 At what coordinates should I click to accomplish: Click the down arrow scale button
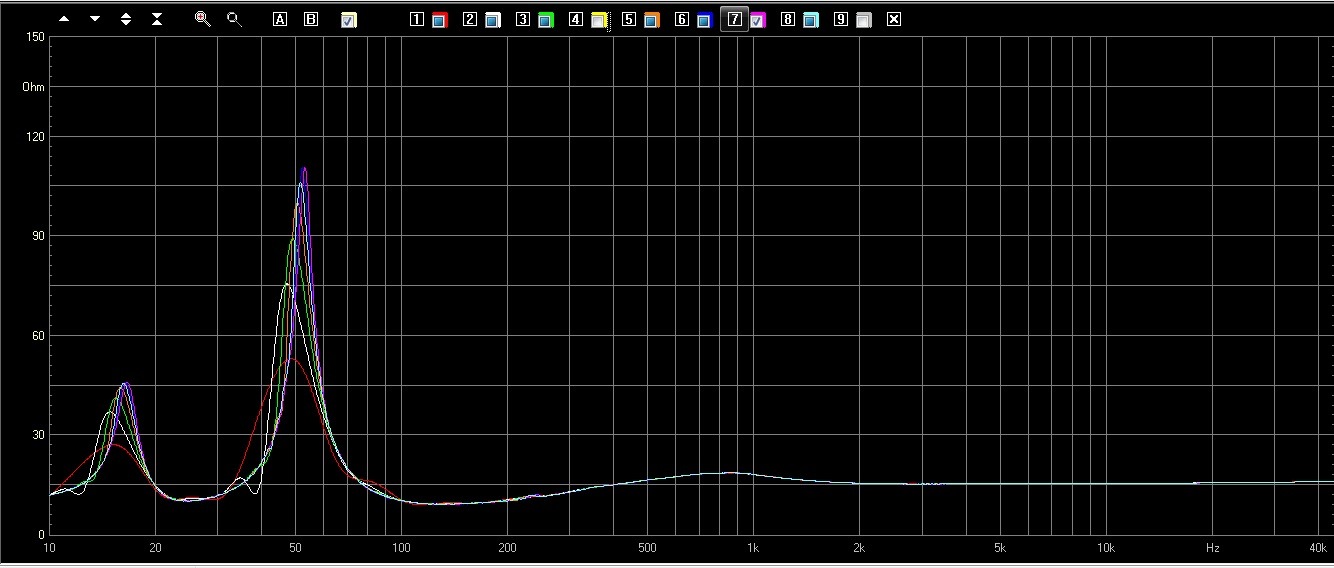[x=95, y=19]
